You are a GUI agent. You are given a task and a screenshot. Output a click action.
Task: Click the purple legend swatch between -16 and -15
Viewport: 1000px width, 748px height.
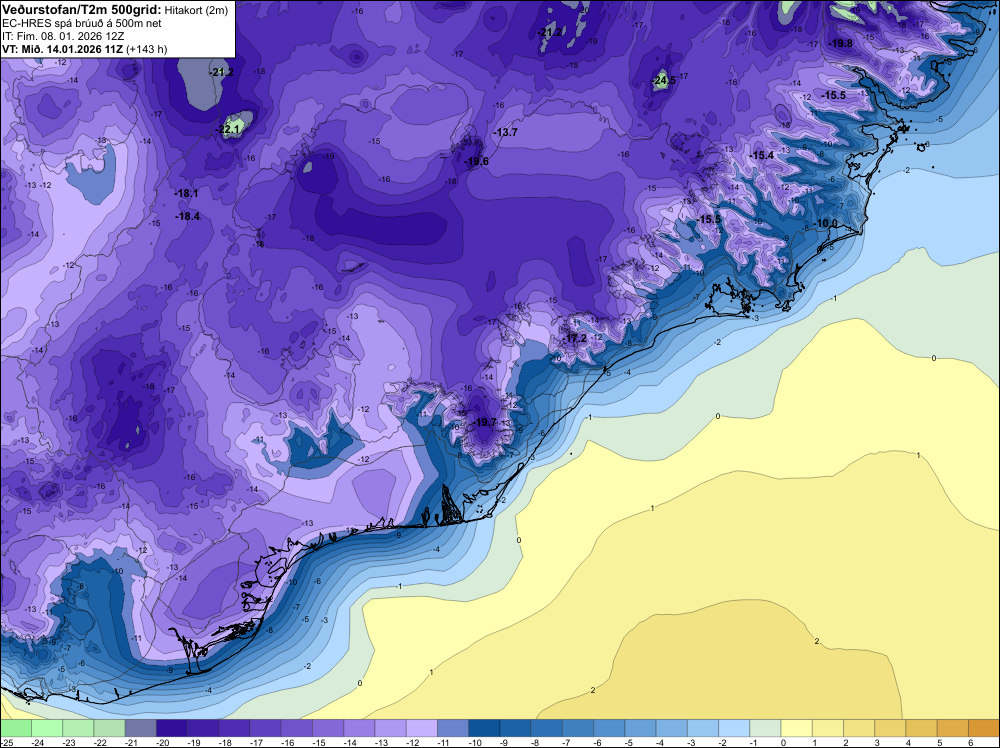point(297,728)
